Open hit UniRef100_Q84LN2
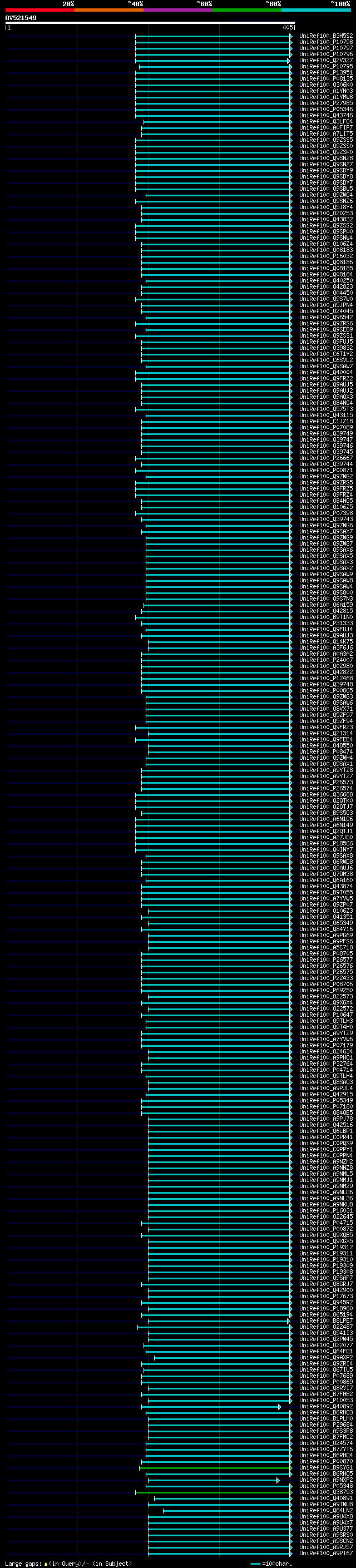The height and width of the screenshot is (1568, 356). 326,1510
